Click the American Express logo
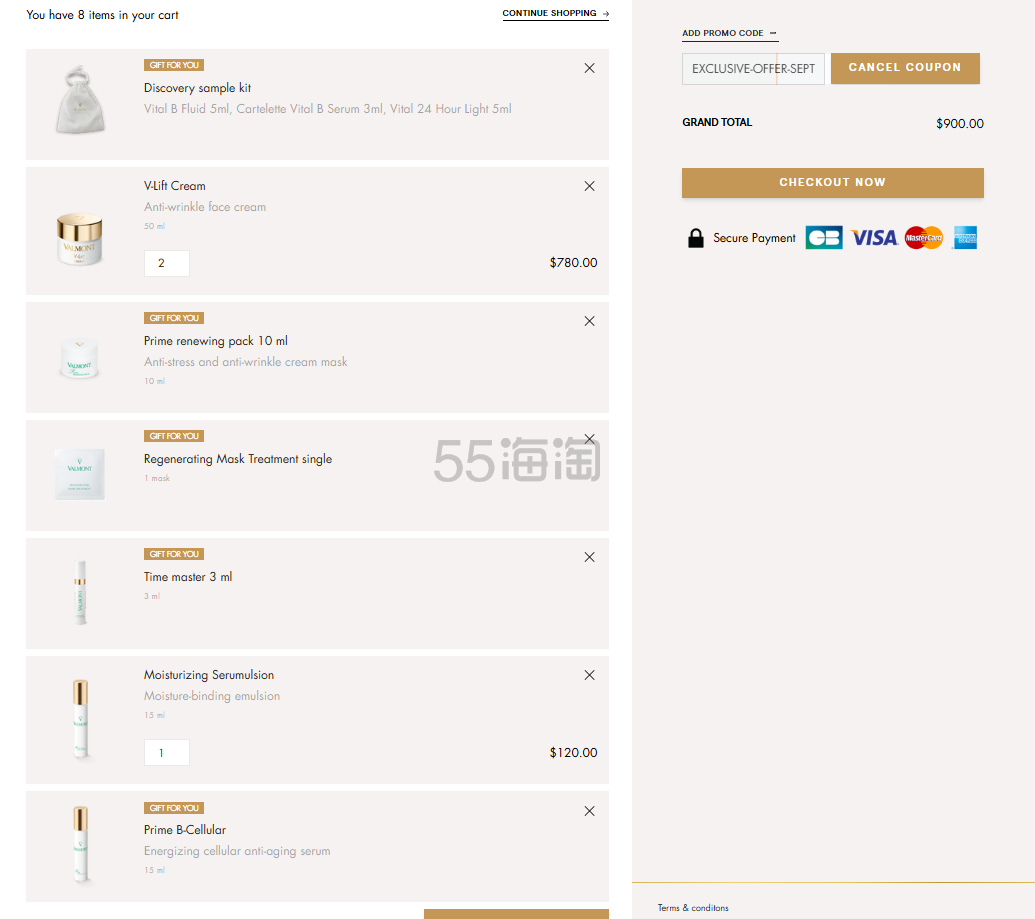Image resolution: width=1035 pixels, height=919 pixels. pos(964,238)
